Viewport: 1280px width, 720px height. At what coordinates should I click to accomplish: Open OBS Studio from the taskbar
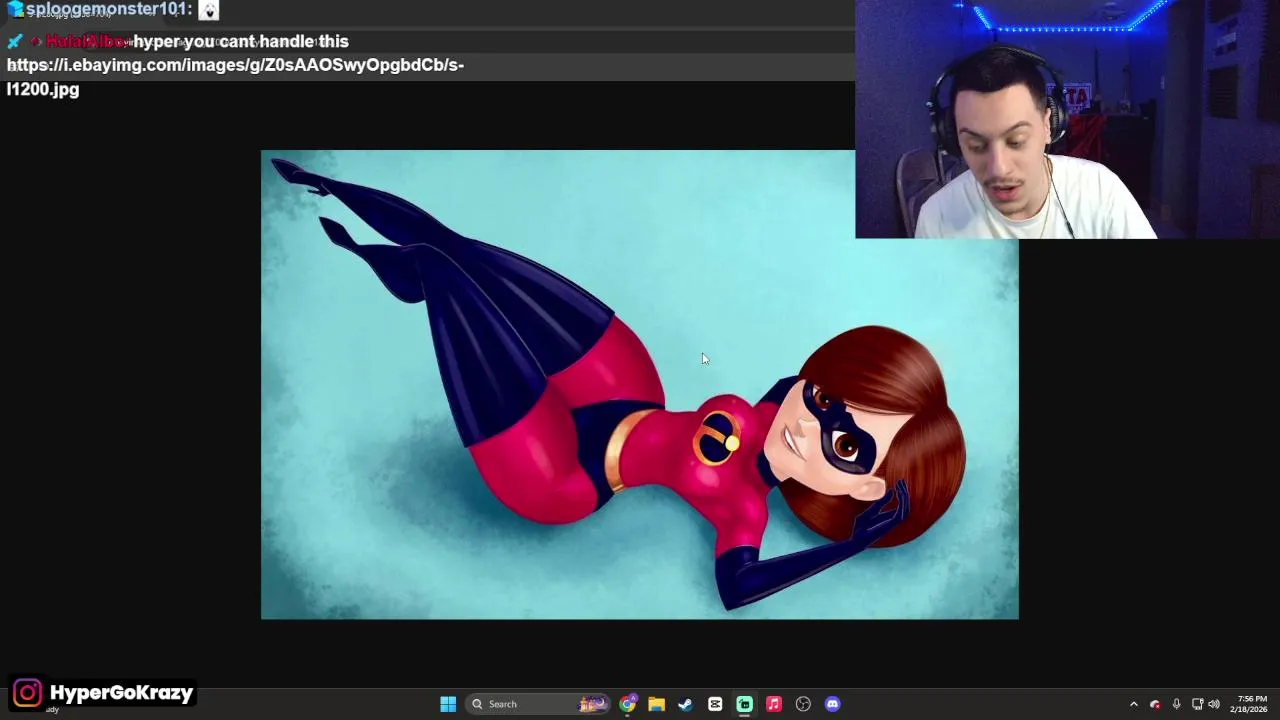pyautogui.click(x=803, y=704)
